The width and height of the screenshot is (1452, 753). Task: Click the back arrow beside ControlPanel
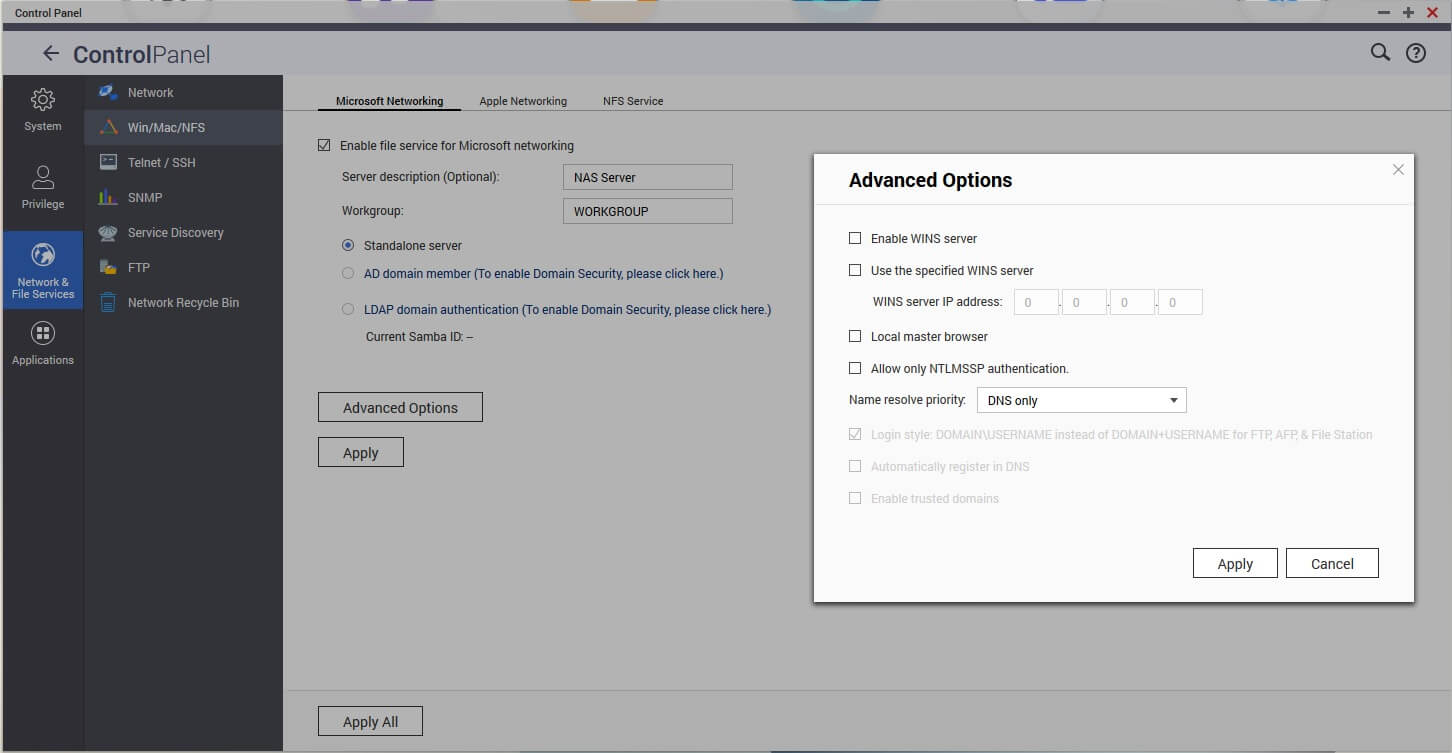[x=50, y=54]
